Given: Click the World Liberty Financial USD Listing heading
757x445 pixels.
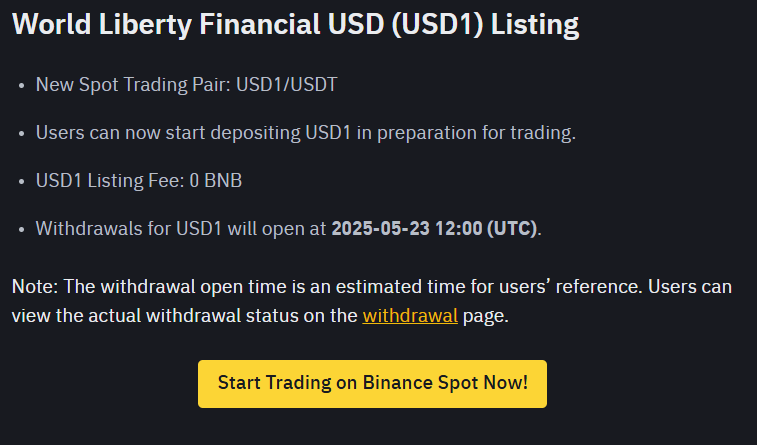Looking at the screenshot, I should pyautogui.click(x=295, y=27).
